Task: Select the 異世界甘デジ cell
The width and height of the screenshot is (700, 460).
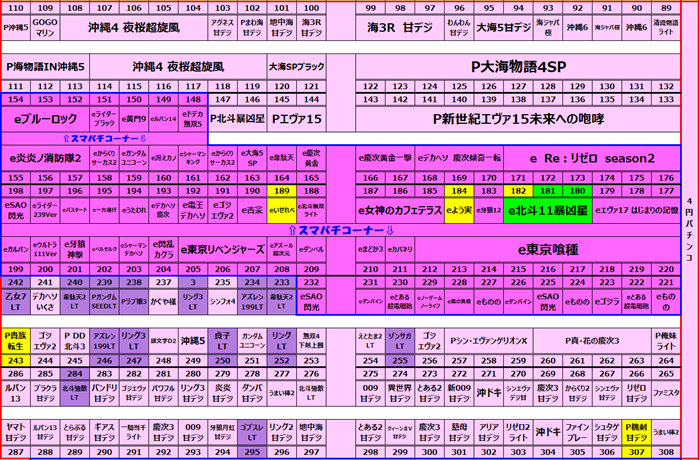Action: click(400, 393)
